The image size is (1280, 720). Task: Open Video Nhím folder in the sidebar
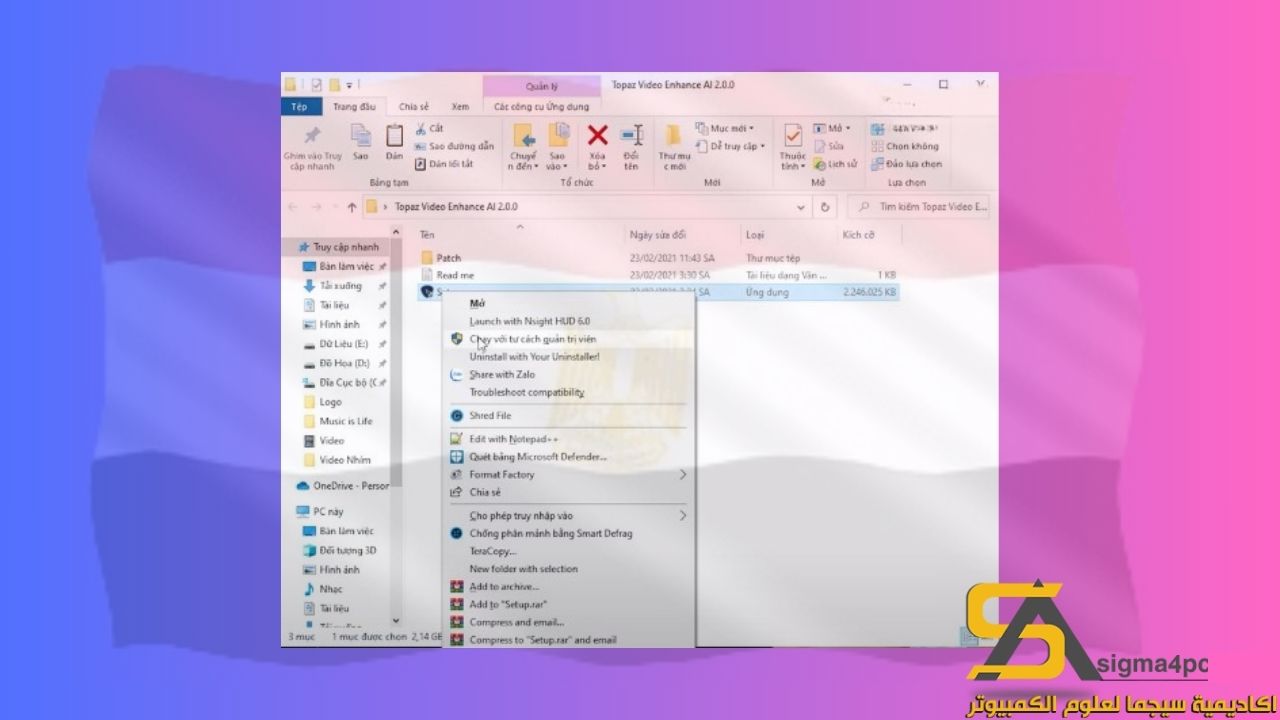pos(344,460)
